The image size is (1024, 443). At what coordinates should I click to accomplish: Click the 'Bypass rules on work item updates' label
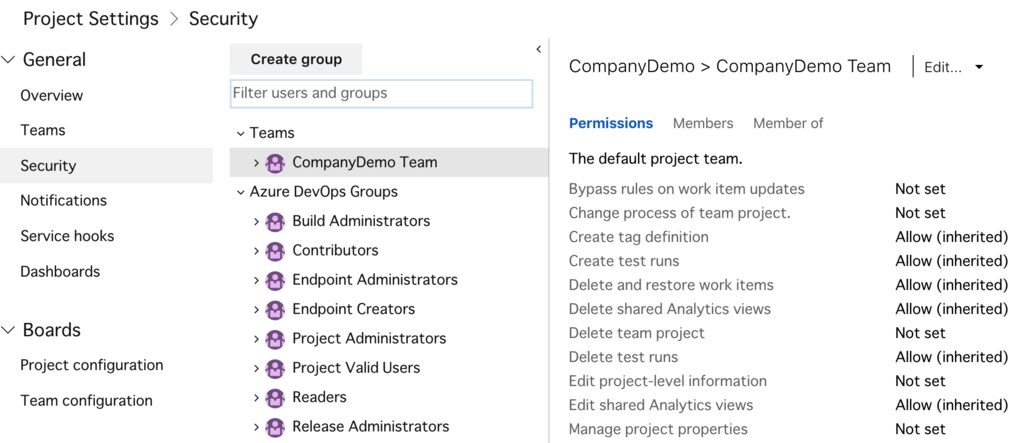click(686, 189)
